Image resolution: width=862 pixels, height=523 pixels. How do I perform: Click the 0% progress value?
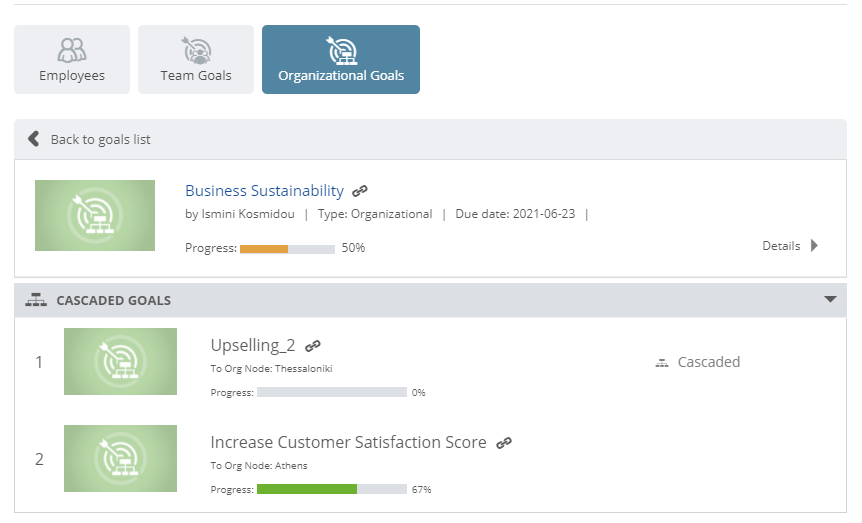[x=419, y=393]
